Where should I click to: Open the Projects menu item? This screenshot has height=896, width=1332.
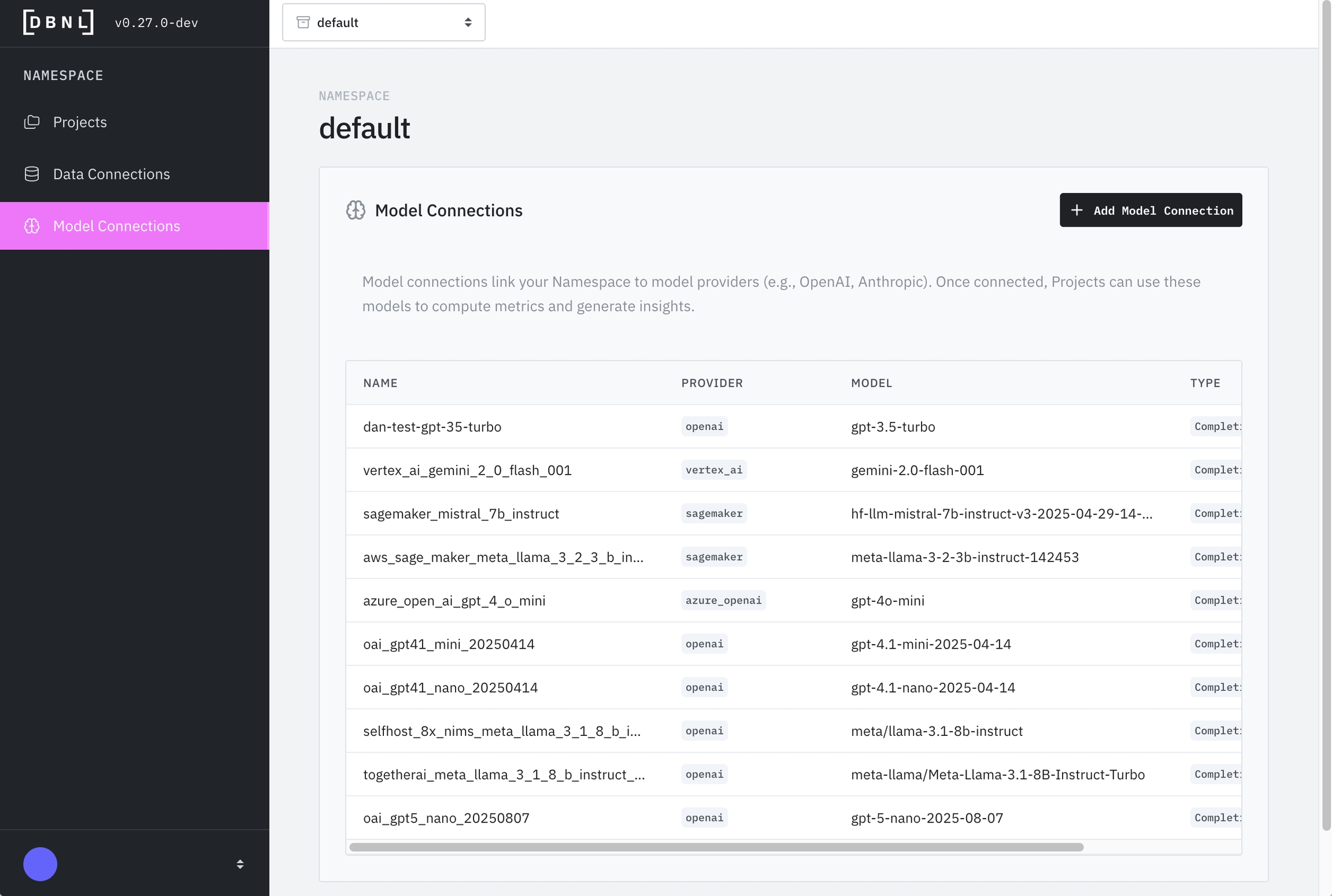coord(80,122)
